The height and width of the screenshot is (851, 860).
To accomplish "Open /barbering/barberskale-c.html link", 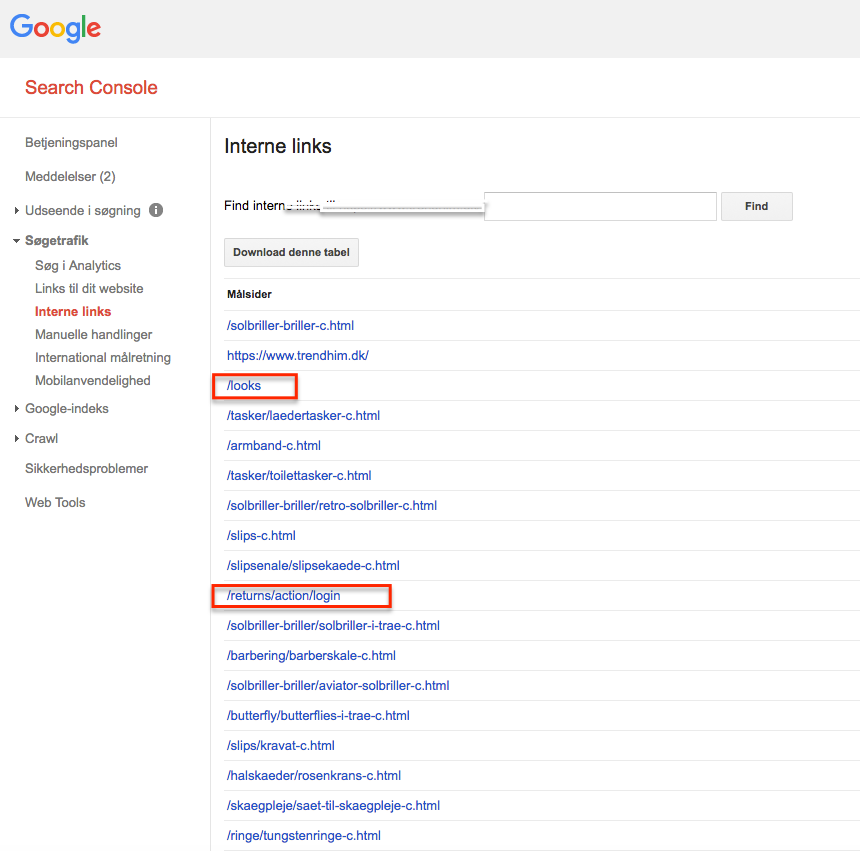I will pyautogui.click(x=311, y=656).
